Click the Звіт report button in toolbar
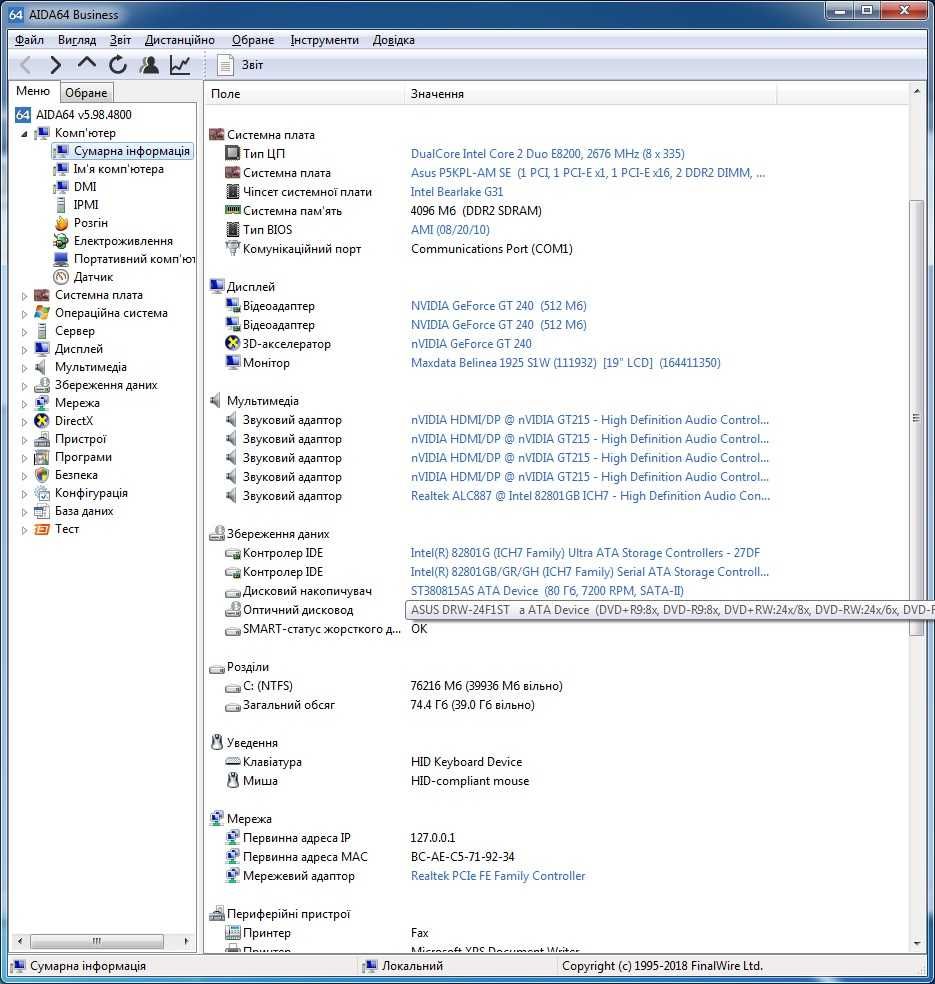935x984 pixels. pos(240,65)
